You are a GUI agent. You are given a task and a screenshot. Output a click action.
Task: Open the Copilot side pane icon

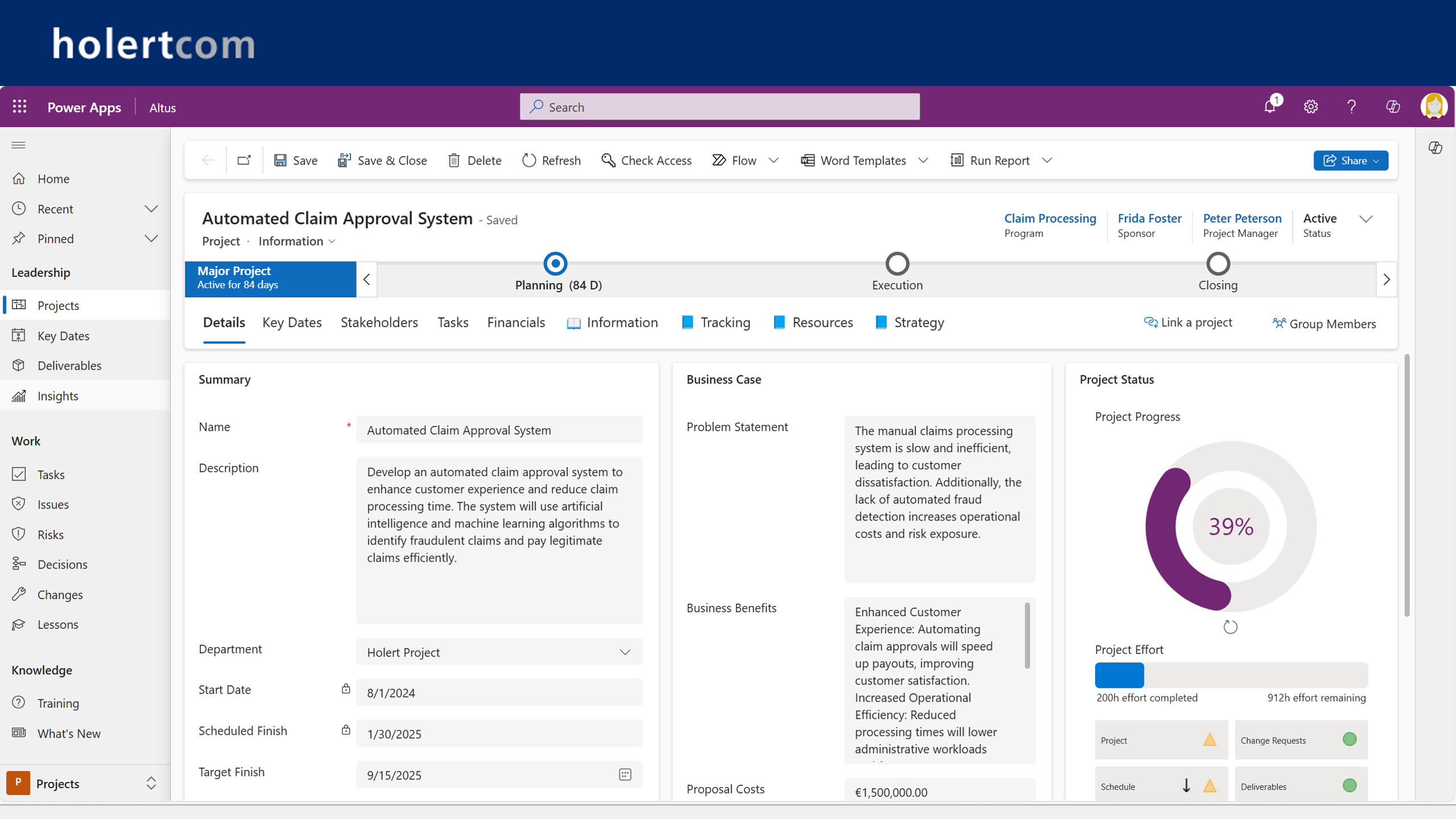tap(1435, 148)
